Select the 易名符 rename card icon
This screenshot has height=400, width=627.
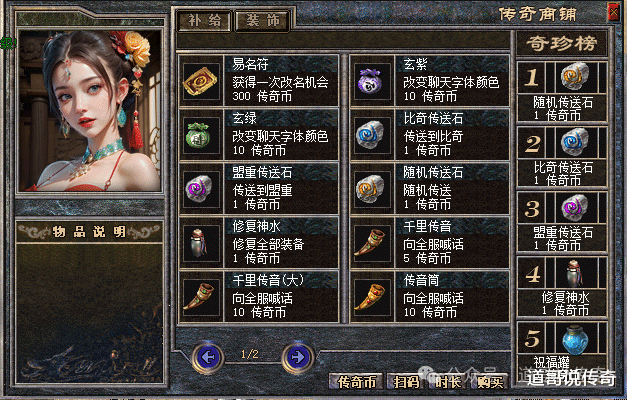(x=200, y=81)
